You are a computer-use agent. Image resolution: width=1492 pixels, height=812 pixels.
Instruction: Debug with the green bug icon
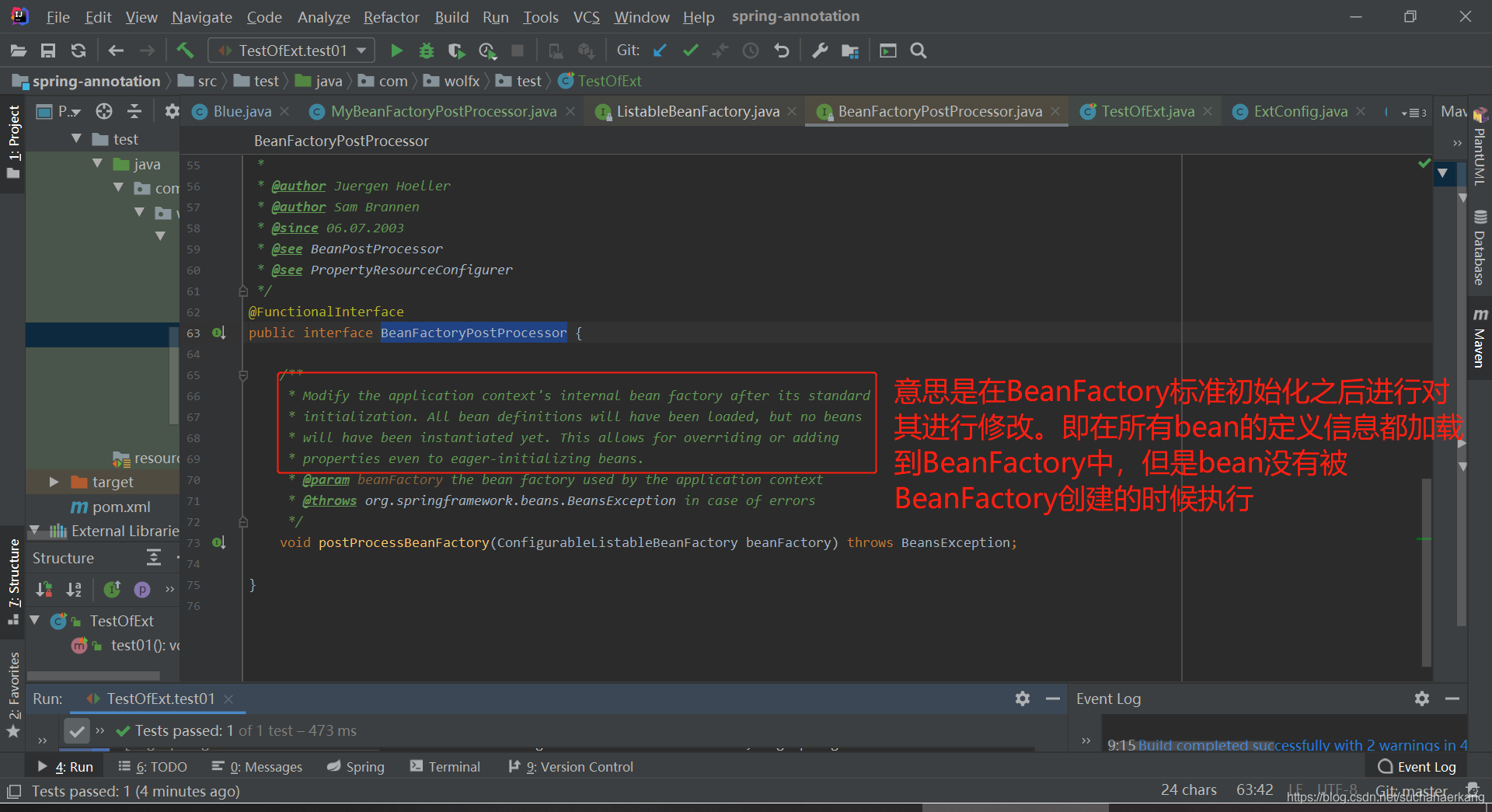[426, 51]
